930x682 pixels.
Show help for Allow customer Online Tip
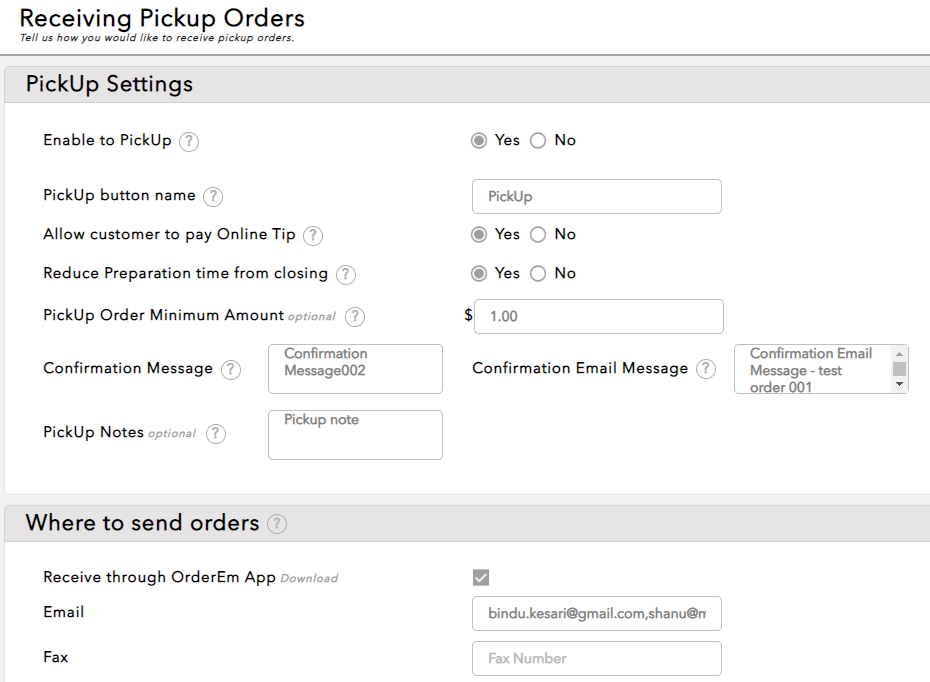(x=313, y=235)
